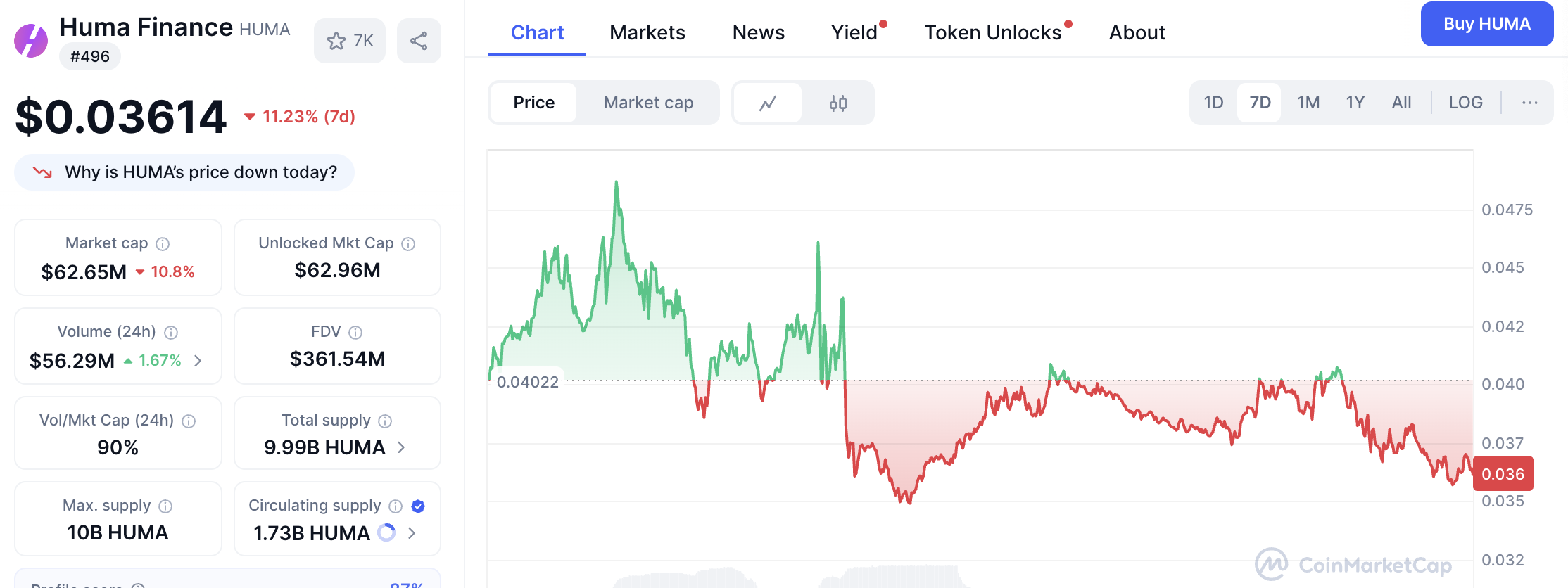1568x588 pixels.
Task: Open the Volume (24h) info tooltip icon
Action: click(171, 332)
